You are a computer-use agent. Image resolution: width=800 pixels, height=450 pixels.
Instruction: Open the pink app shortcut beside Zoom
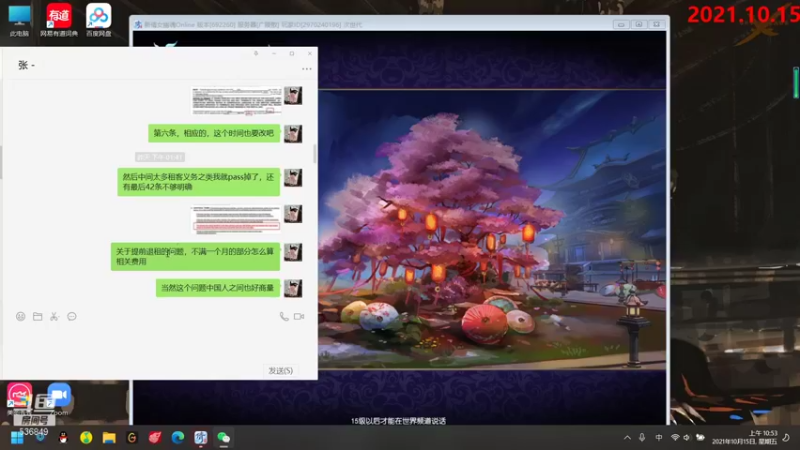click(x=19, y=399)
